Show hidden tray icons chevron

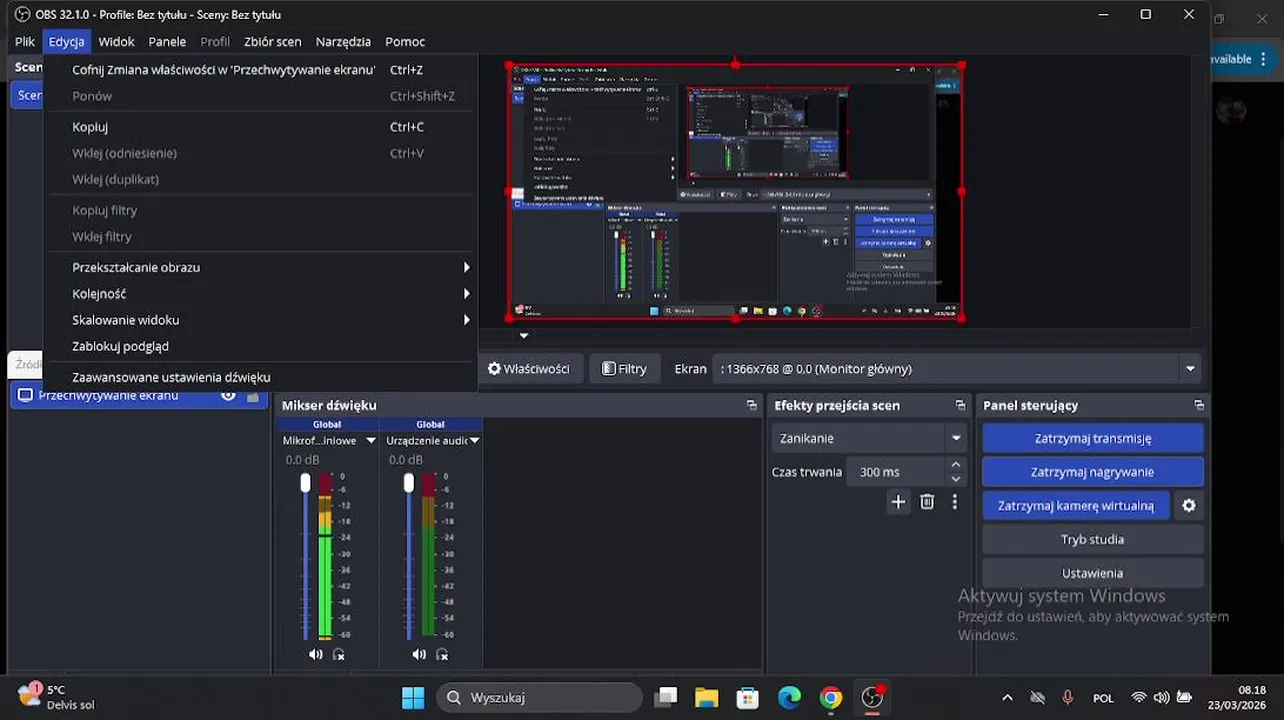(1007, 697)
